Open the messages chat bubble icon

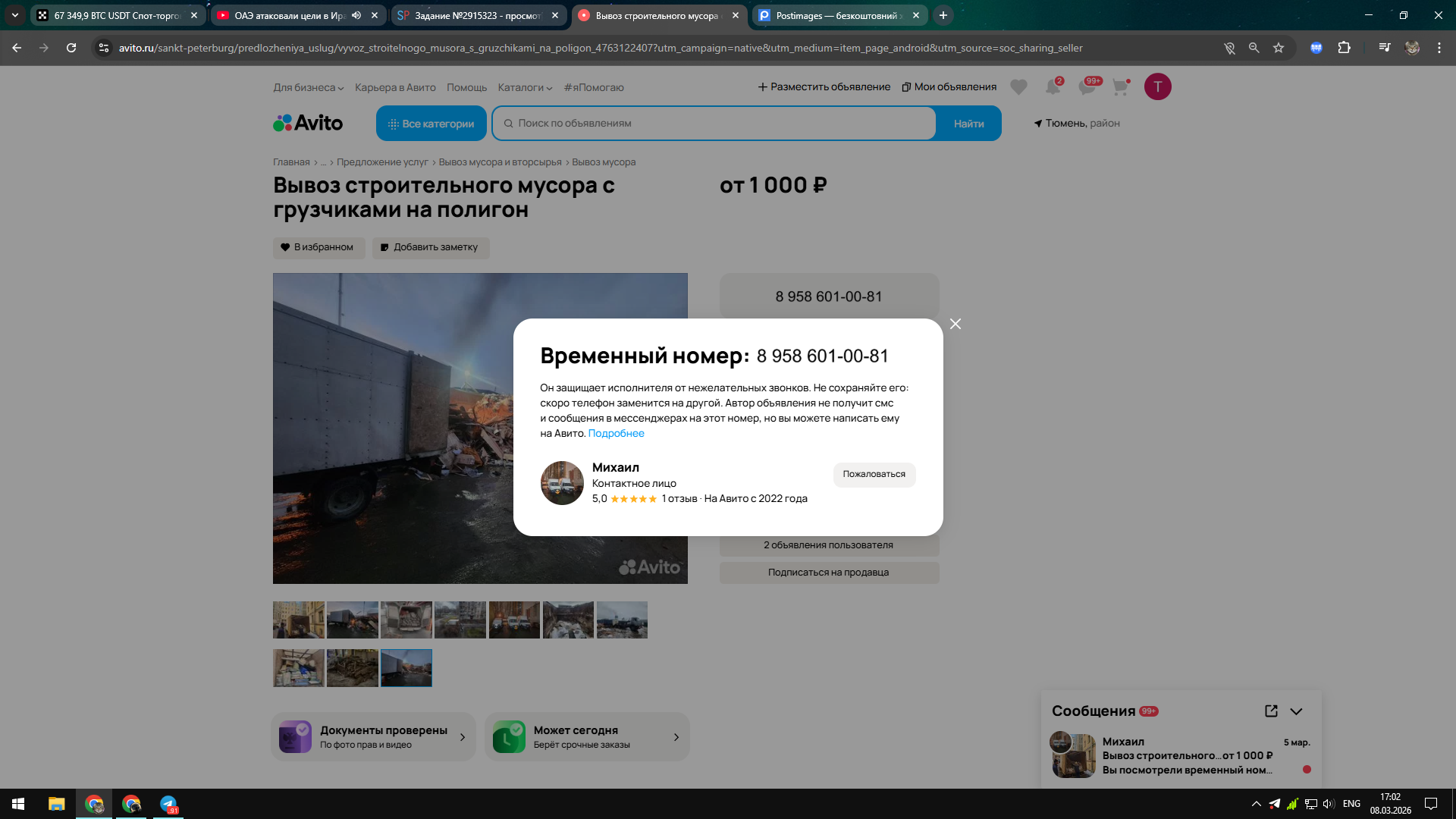click(x=1087, y=87)
